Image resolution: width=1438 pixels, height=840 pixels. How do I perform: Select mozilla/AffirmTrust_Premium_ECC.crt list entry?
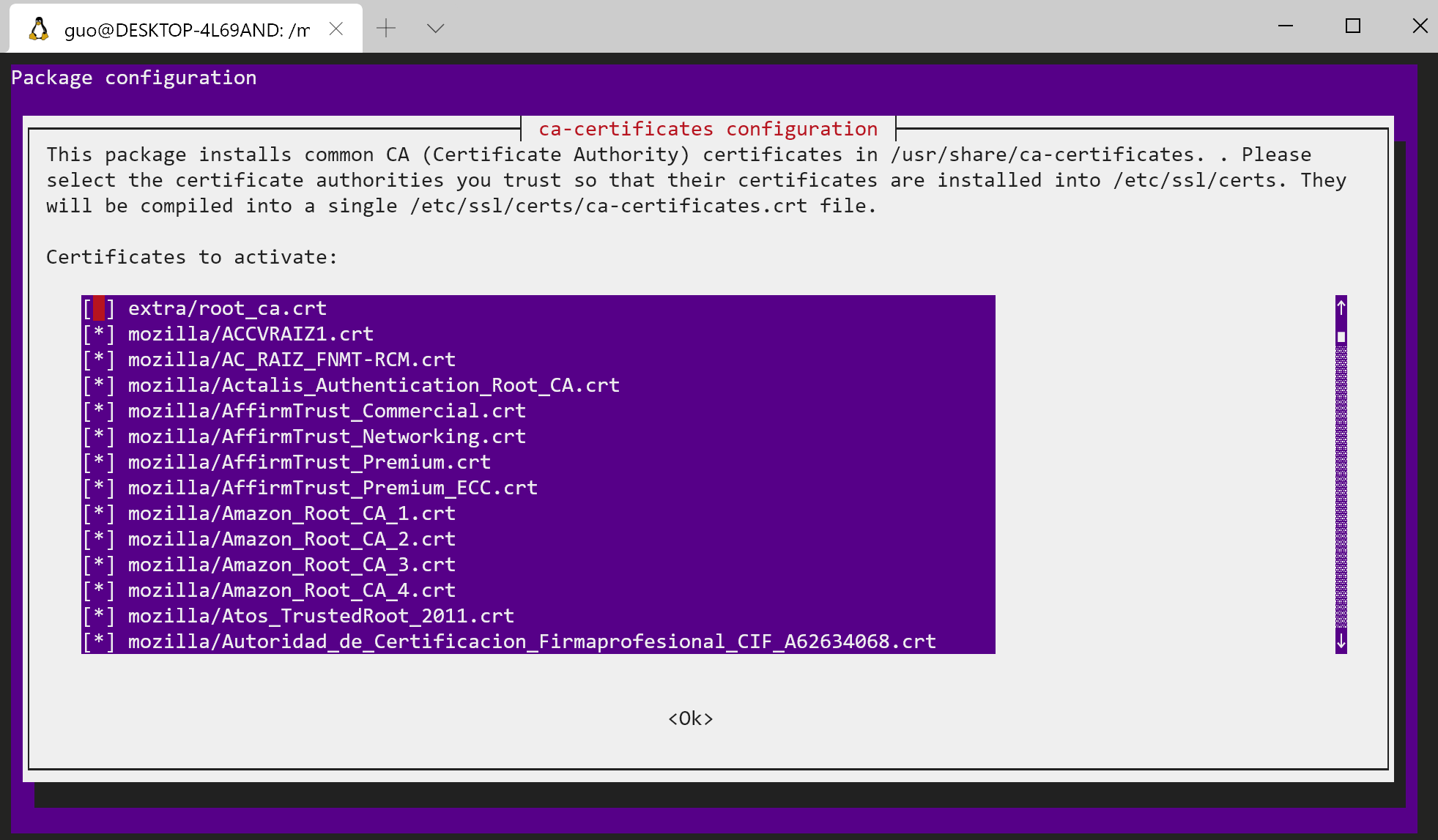pos(333,488)
